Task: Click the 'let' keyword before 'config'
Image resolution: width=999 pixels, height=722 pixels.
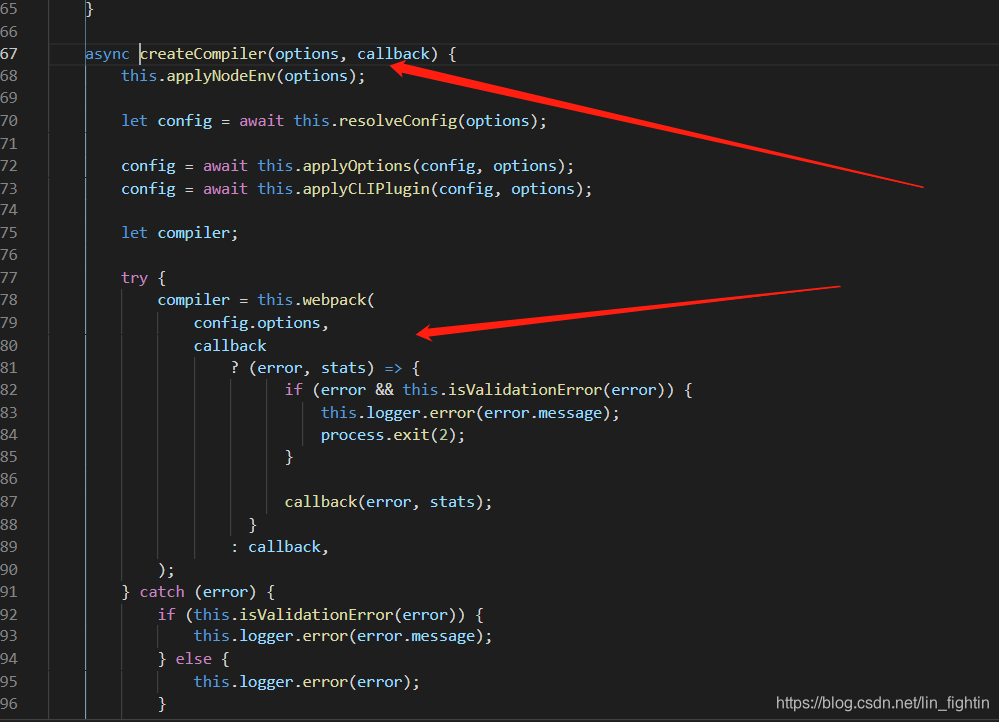Action: click(134, 121)
